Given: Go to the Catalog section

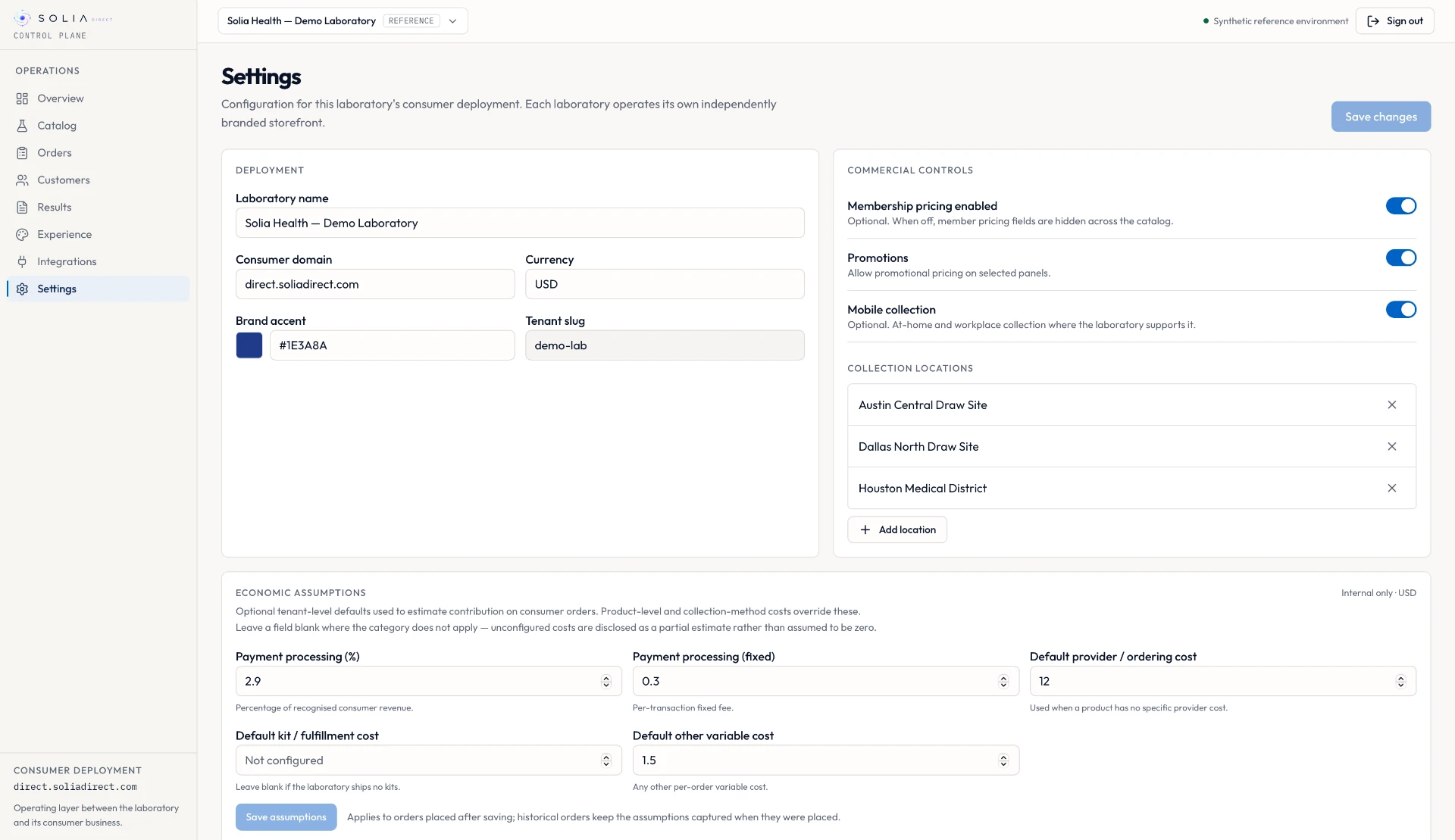Looking at the screenshot, I should point(98,126).
